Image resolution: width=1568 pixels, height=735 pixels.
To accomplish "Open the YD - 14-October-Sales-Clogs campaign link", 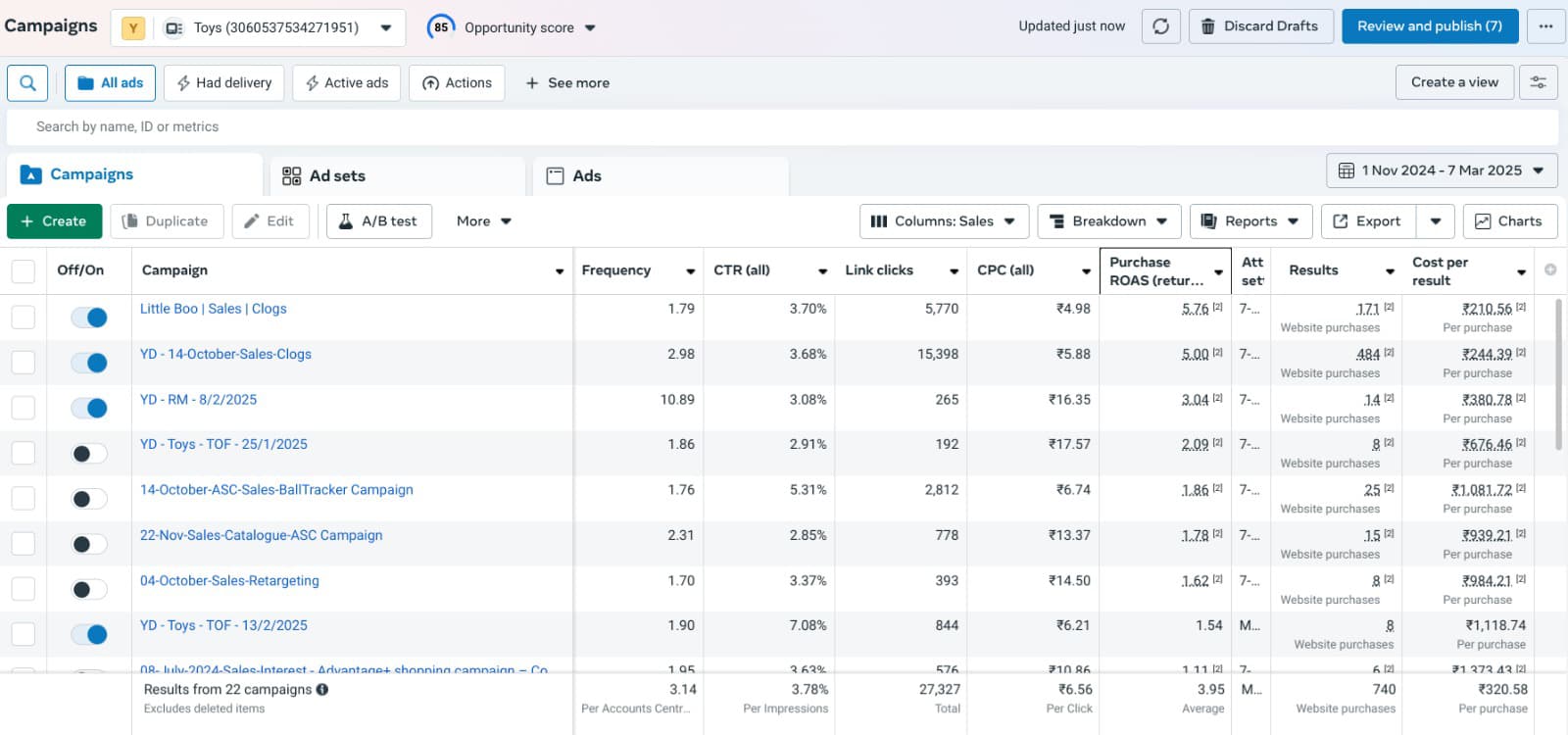I will (225, 354).
